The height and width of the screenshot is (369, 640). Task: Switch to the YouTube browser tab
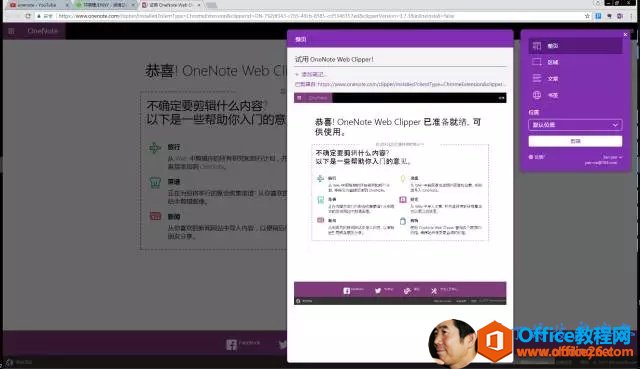pos(38,5)
